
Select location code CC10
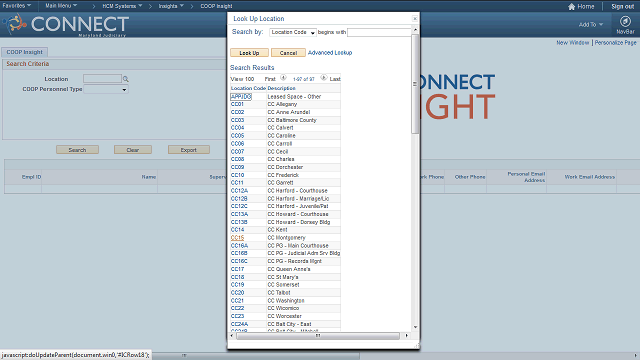click(237, 175)
